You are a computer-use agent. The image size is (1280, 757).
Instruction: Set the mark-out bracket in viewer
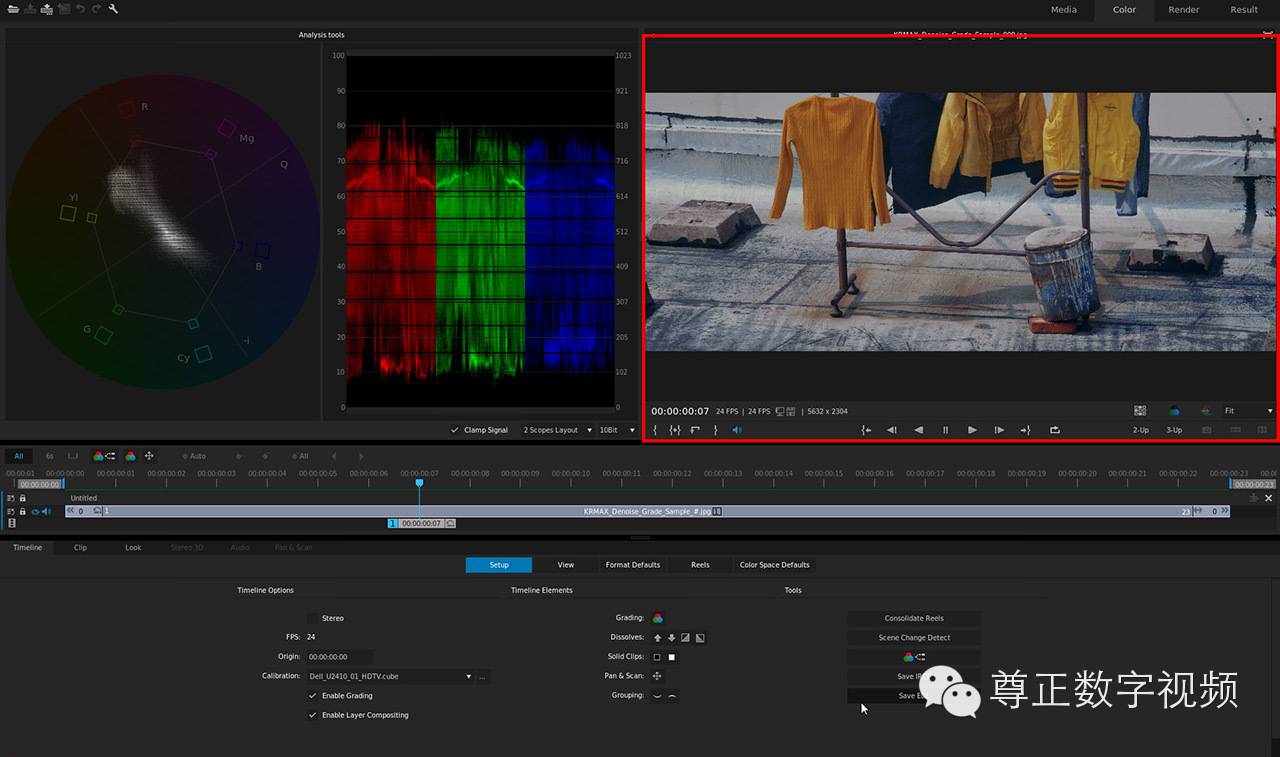coord(715,430)
